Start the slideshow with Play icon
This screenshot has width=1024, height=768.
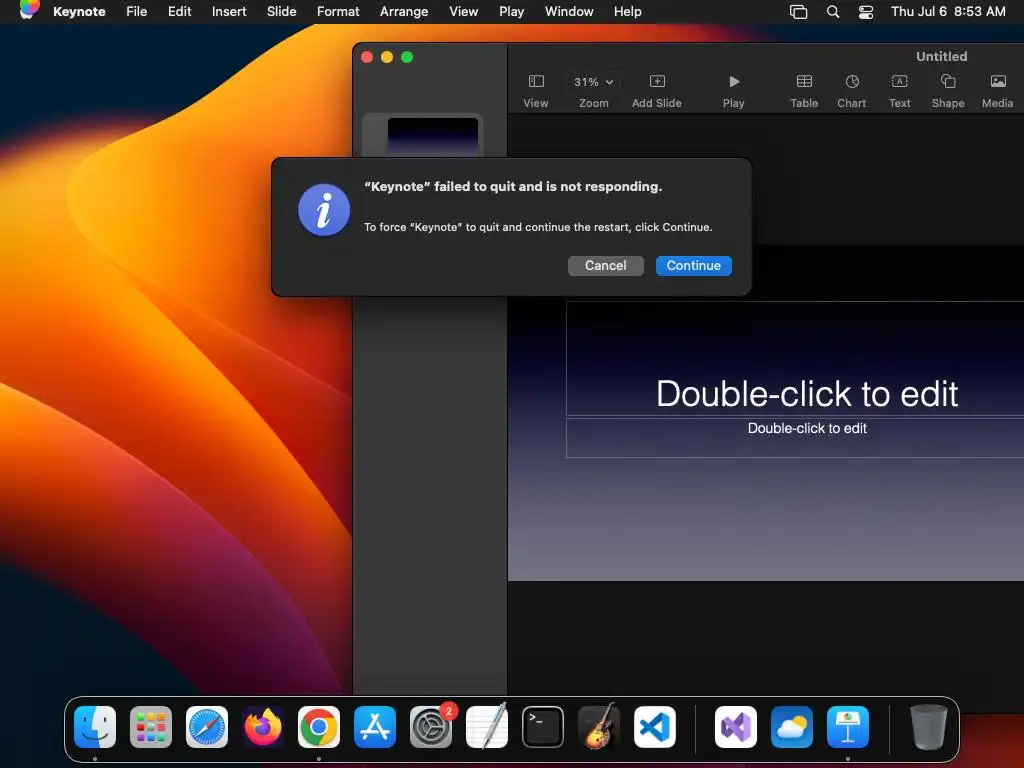coord(734,82)
